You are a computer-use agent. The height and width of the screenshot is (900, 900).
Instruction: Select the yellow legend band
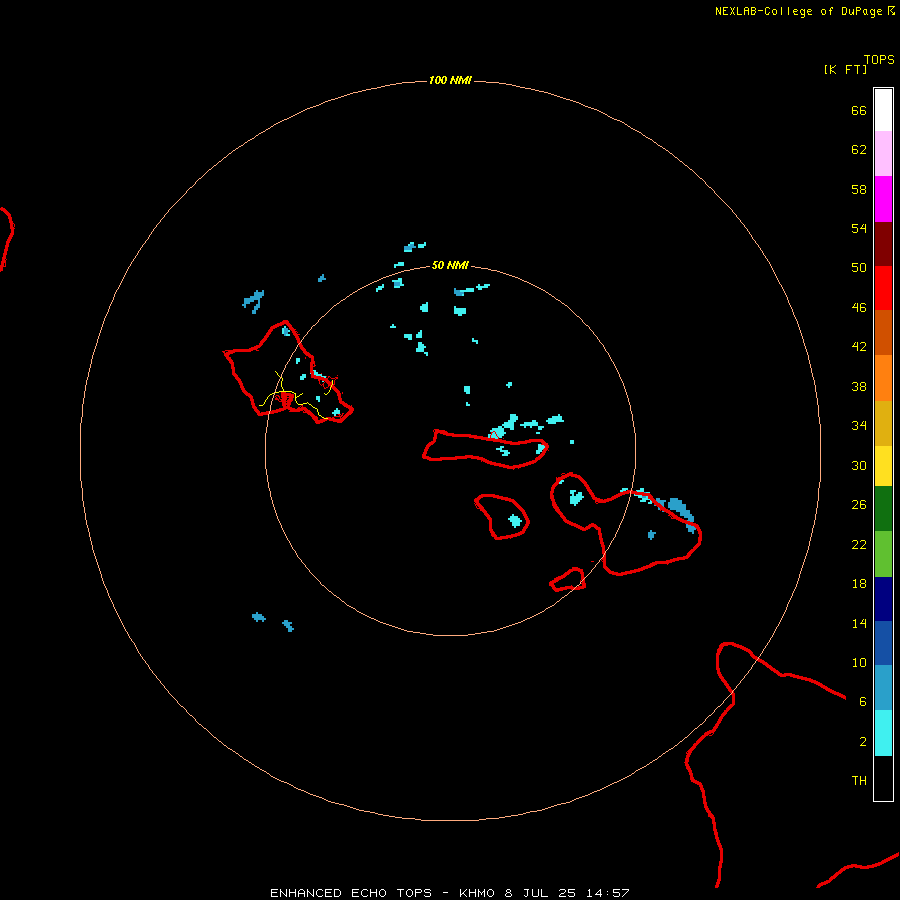point(883,465)
